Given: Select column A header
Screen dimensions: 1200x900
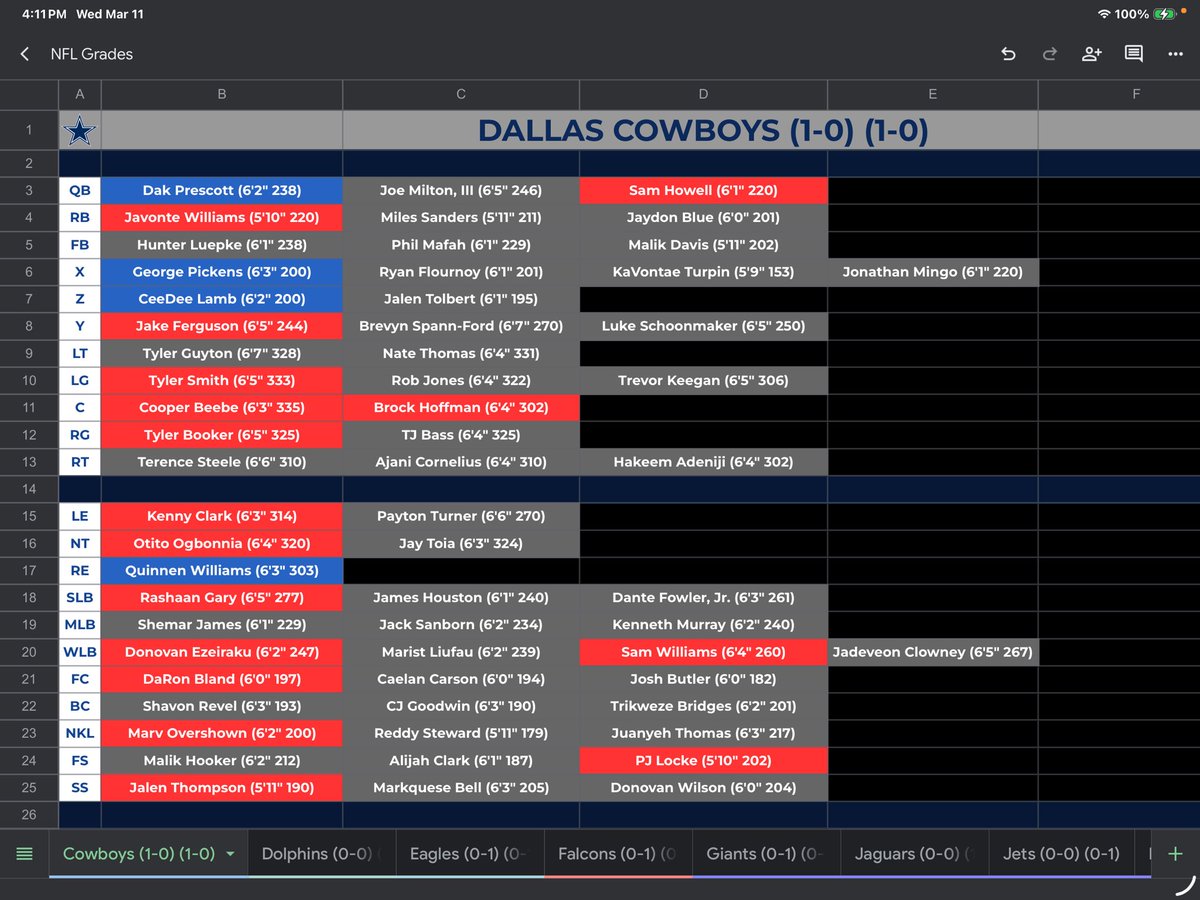Looking at the screenshot, I should point(79,95).
